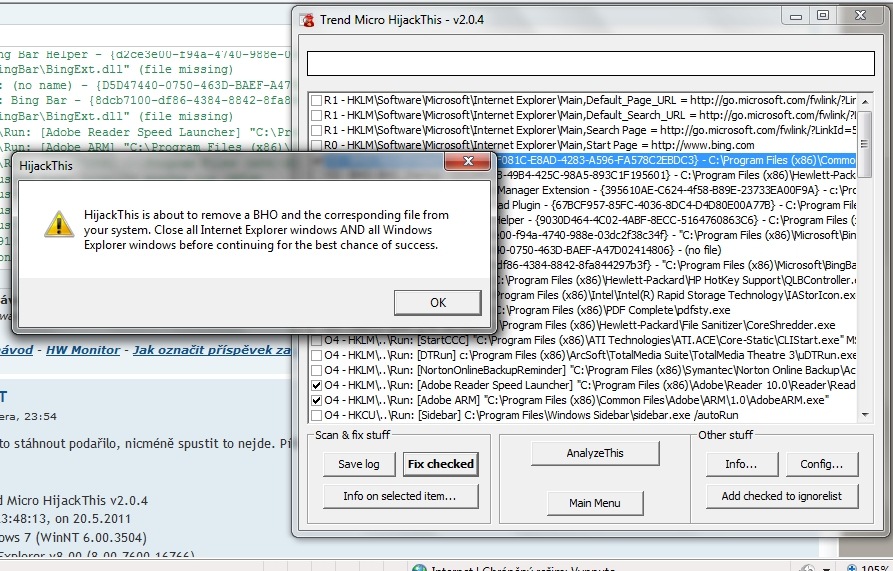Select the Manager Extension 395610AE row

(x=676, y=190)
